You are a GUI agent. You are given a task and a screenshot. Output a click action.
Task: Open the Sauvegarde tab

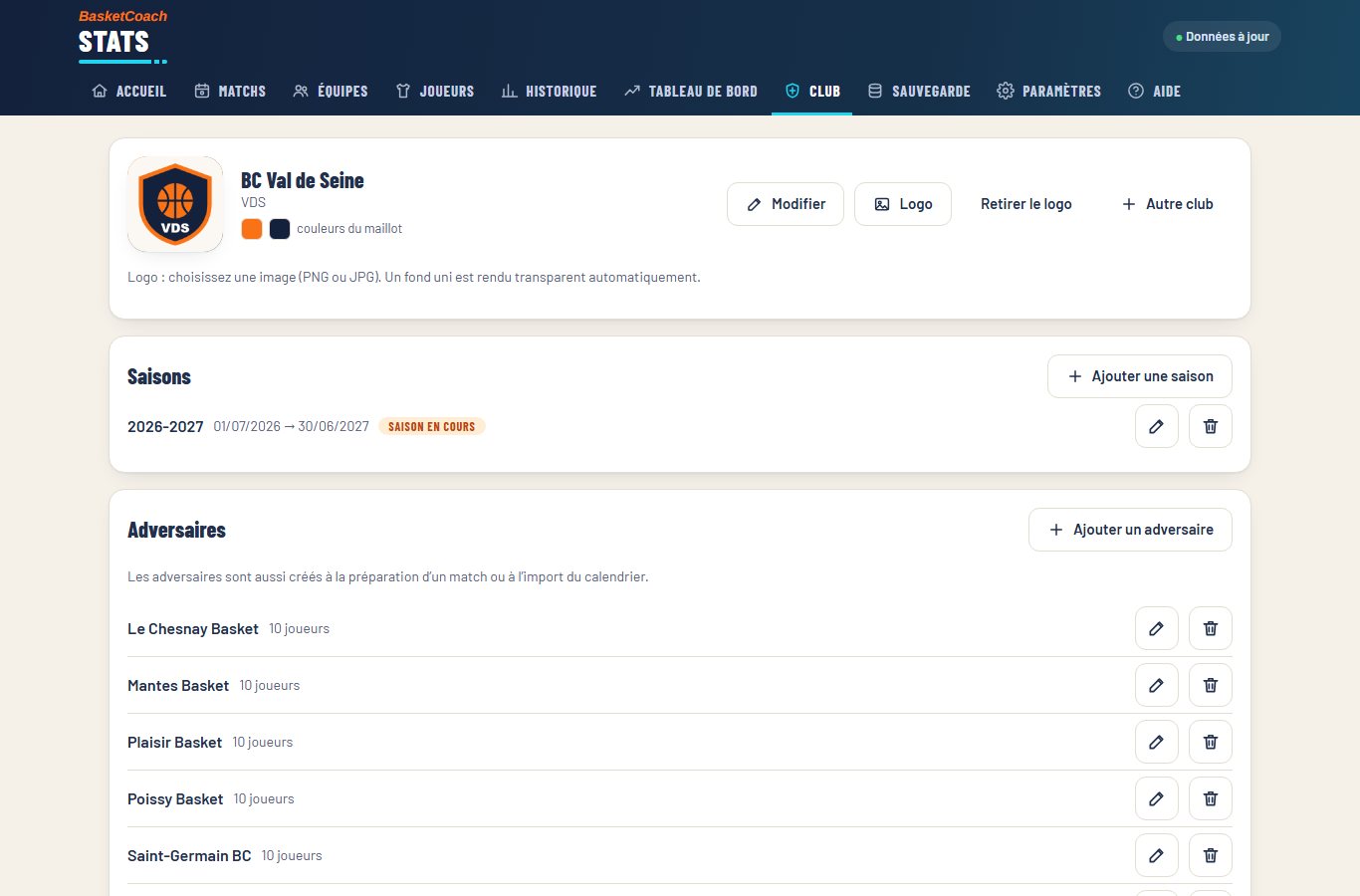[919, 91]
